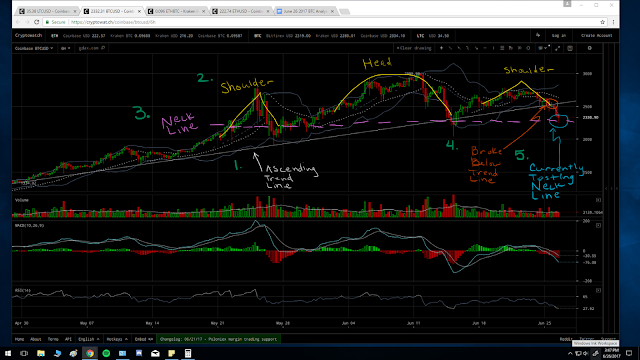Image resolution: width=640 pixels, height=360 pixels.
Task: Toggle the theme lightning icon
Action: (538, 36)
